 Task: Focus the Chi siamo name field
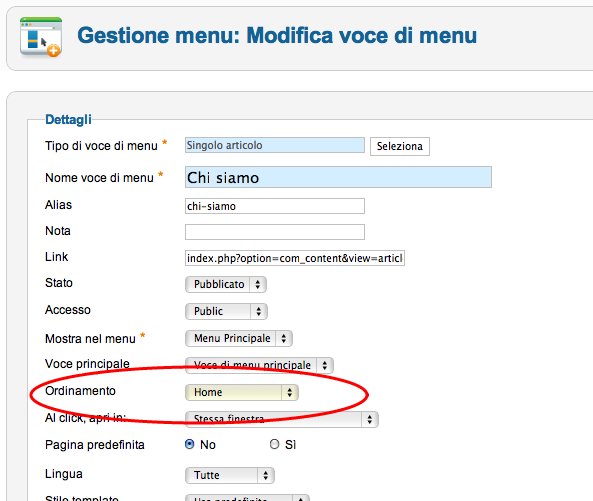pos(338,177)
